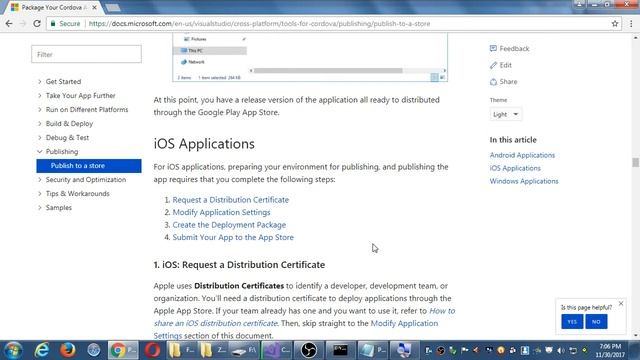Screen dimensions: 640x360
Task: Open the Windows Start button
Action: tap(13, 350)
